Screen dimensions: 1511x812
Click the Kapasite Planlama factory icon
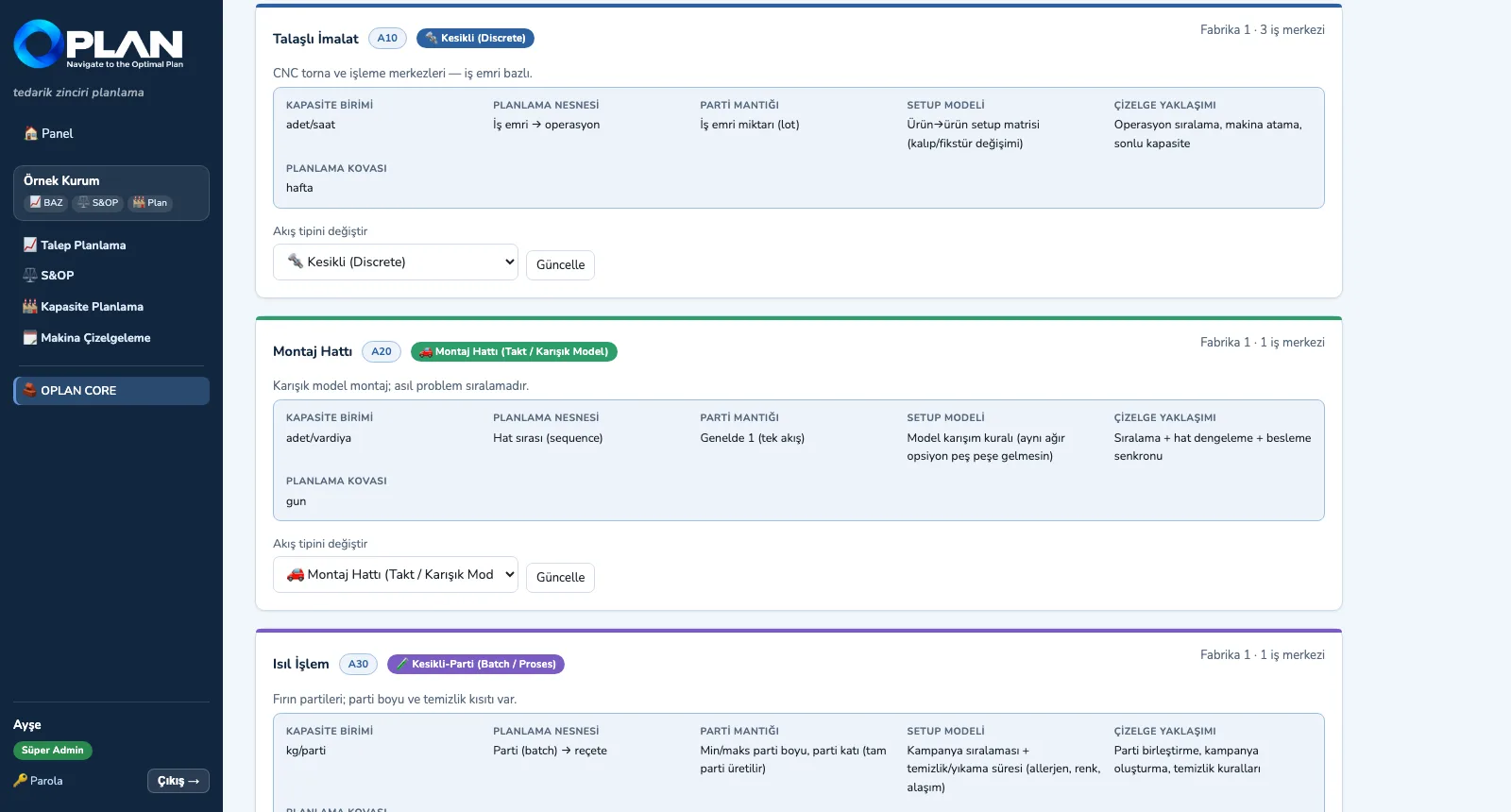[30, 306]
